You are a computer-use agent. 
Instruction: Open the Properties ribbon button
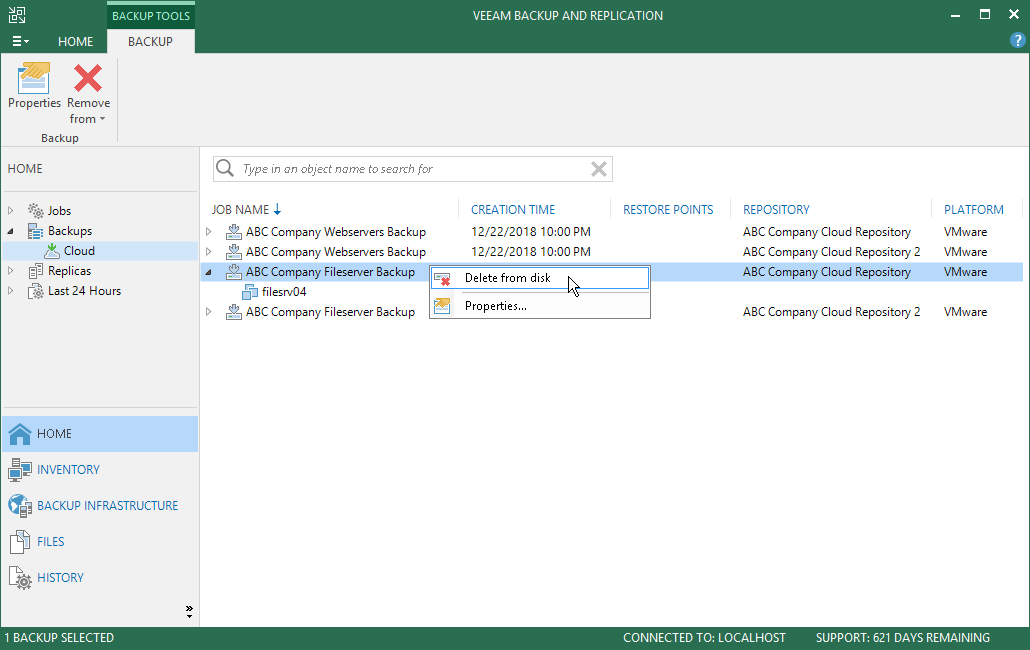click(x=34, y=85)
